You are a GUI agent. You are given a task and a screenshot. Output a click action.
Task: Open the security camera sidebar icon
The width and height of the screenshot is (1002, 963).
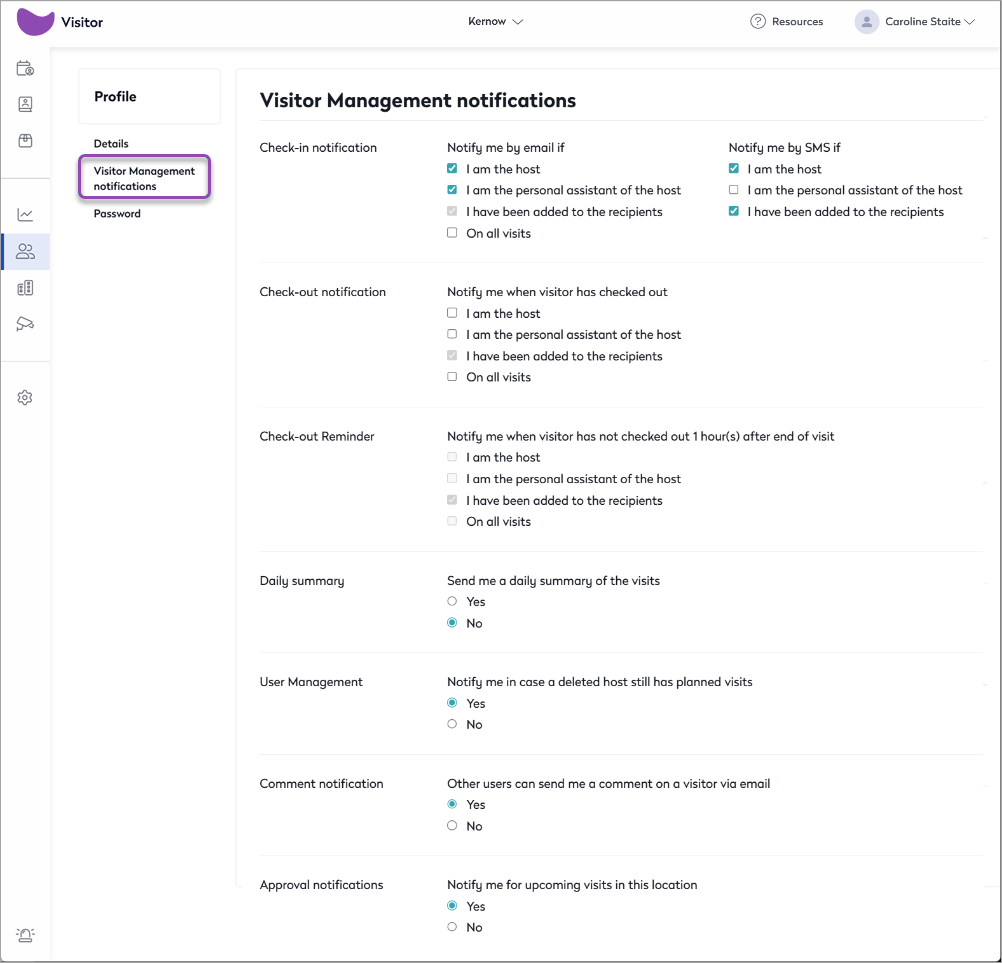point(25,324)
